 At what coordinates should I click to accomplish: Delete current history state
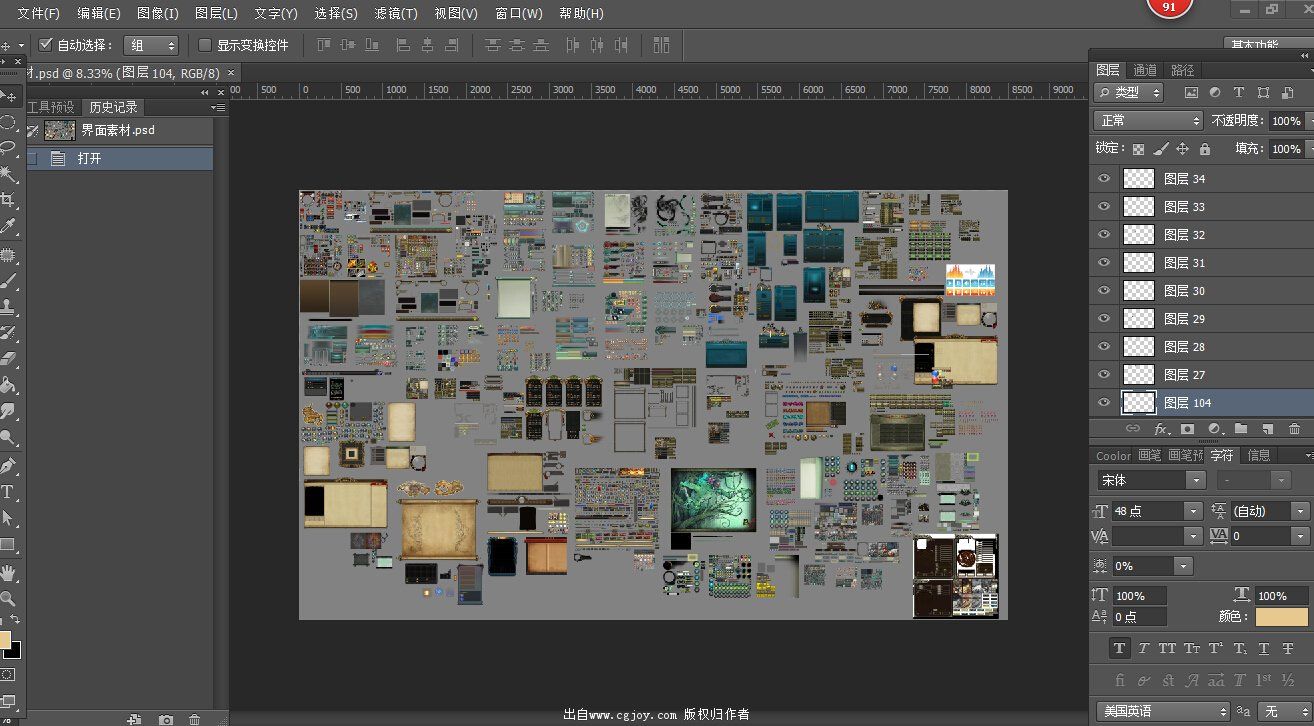[x=195, y=719]
